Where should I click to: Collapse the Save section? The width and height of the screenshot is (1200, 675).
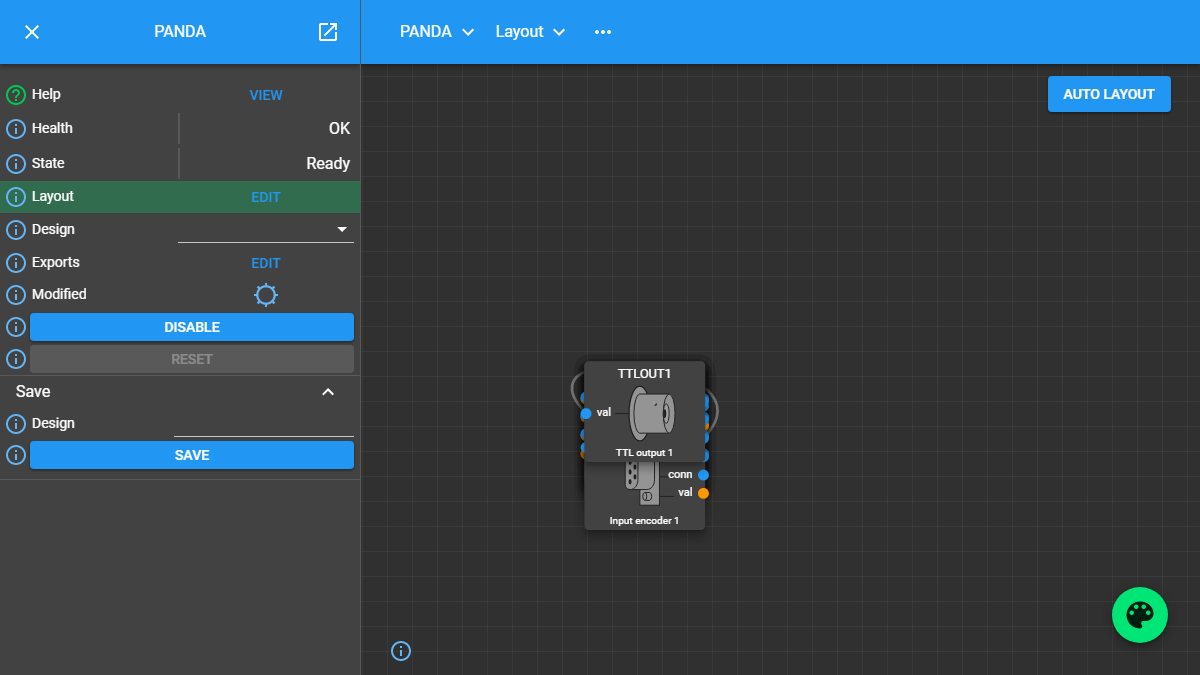(x=328, y=392)
